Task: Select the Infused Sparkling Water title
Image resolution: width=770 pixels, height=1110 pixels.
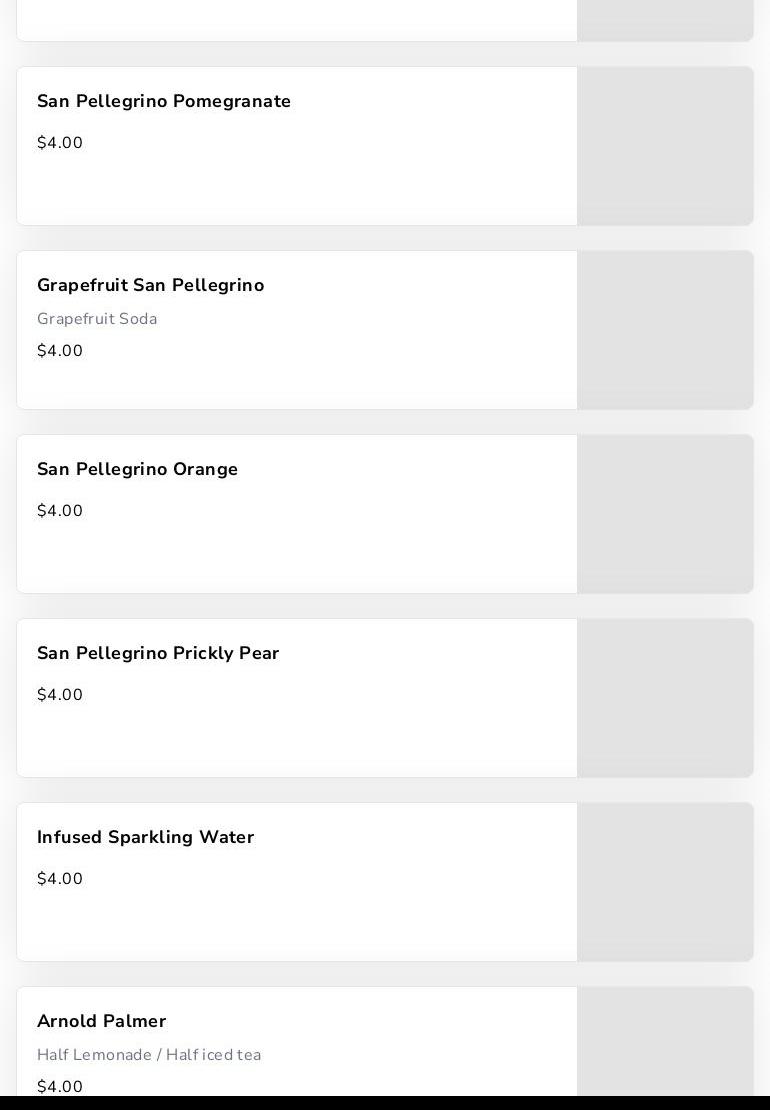Action: tap(146, 838)
